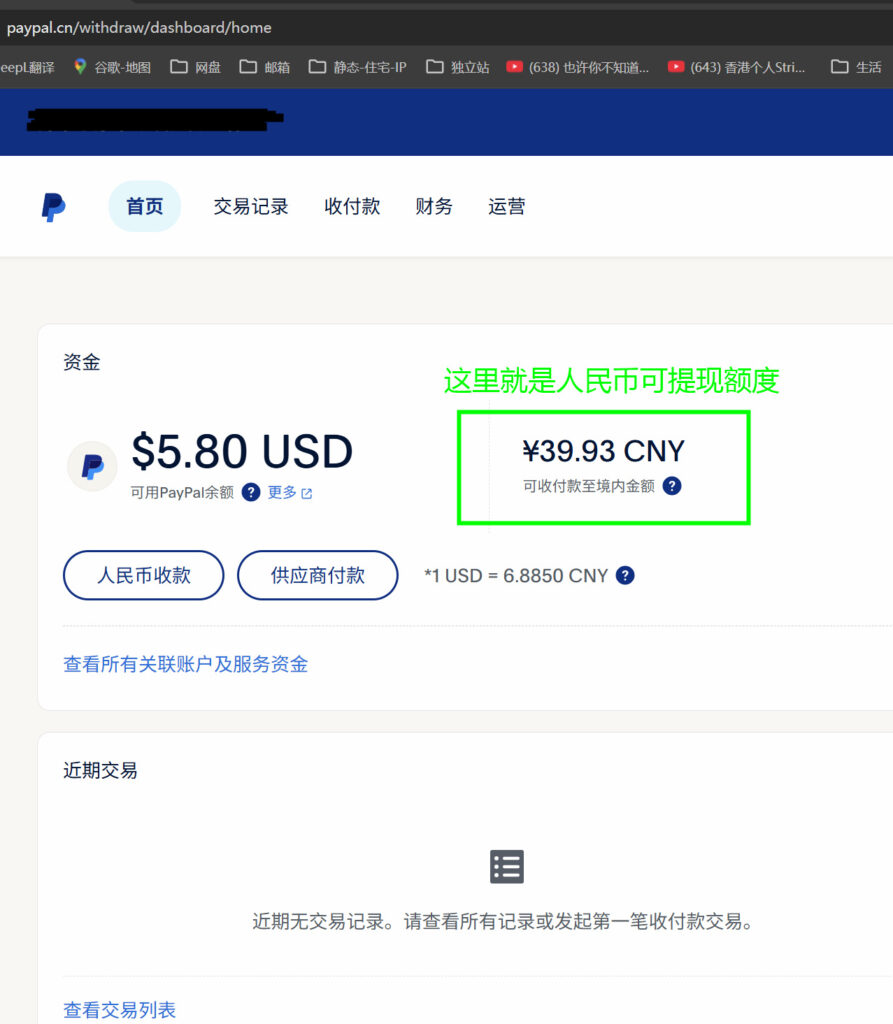Open the 更多 external link

coord(289,492)
